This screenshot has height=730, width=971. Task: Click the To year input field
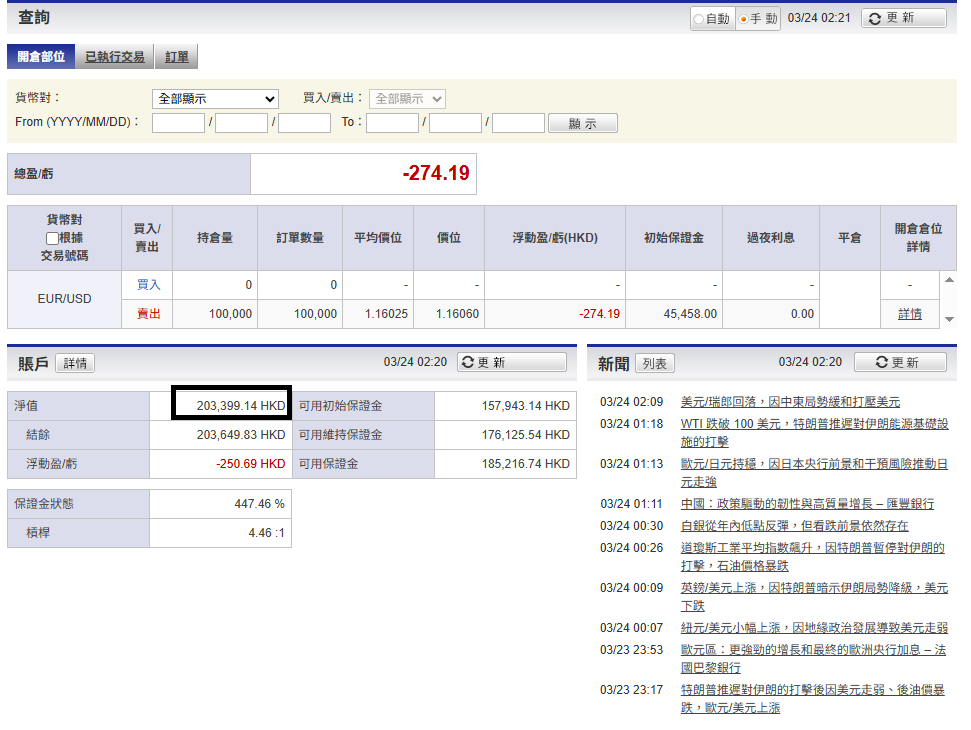click(393, 123)
